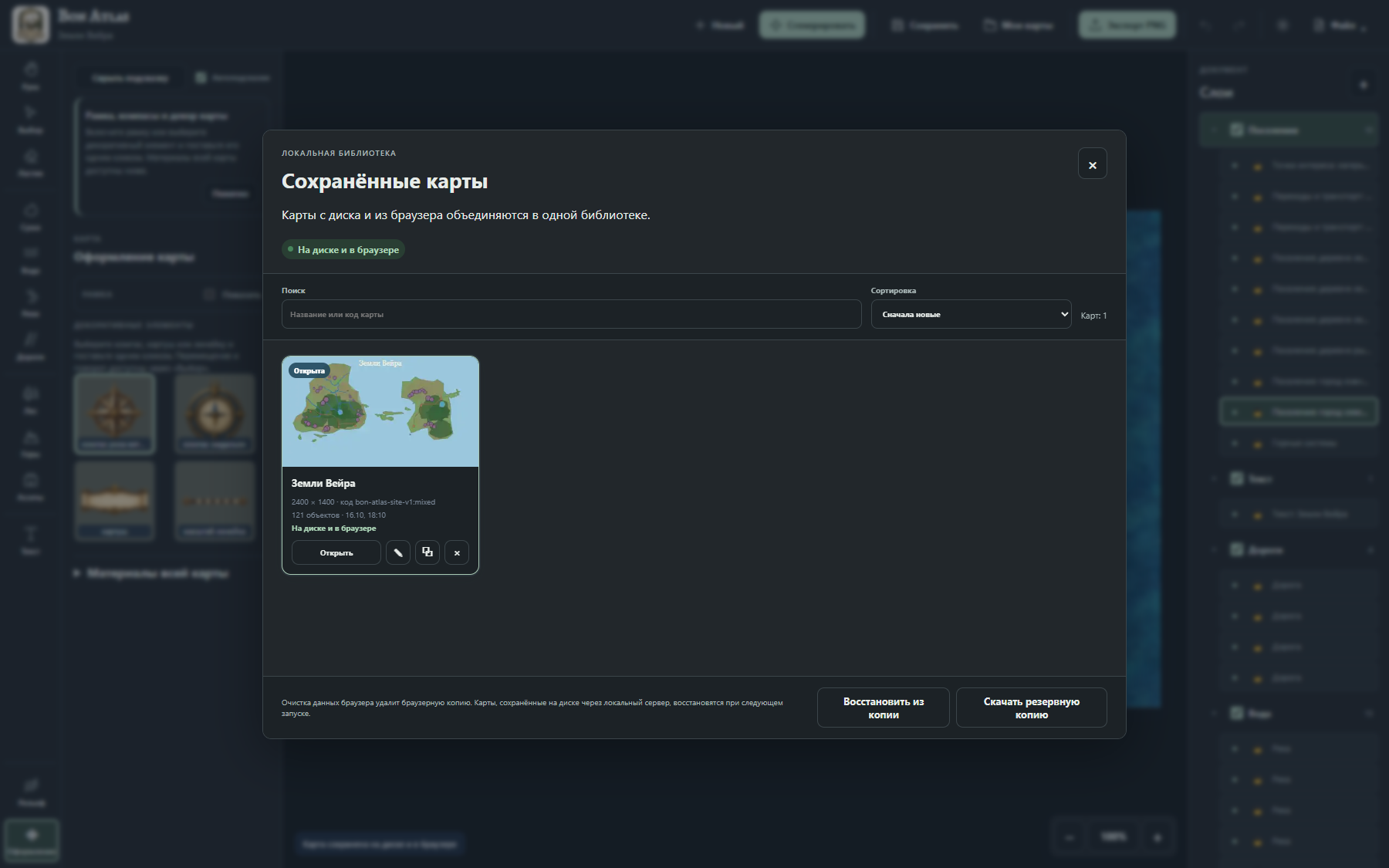The image size is (1389, 868).
Task: Delete the Земли Вейра map card
Action: (457, 552)
